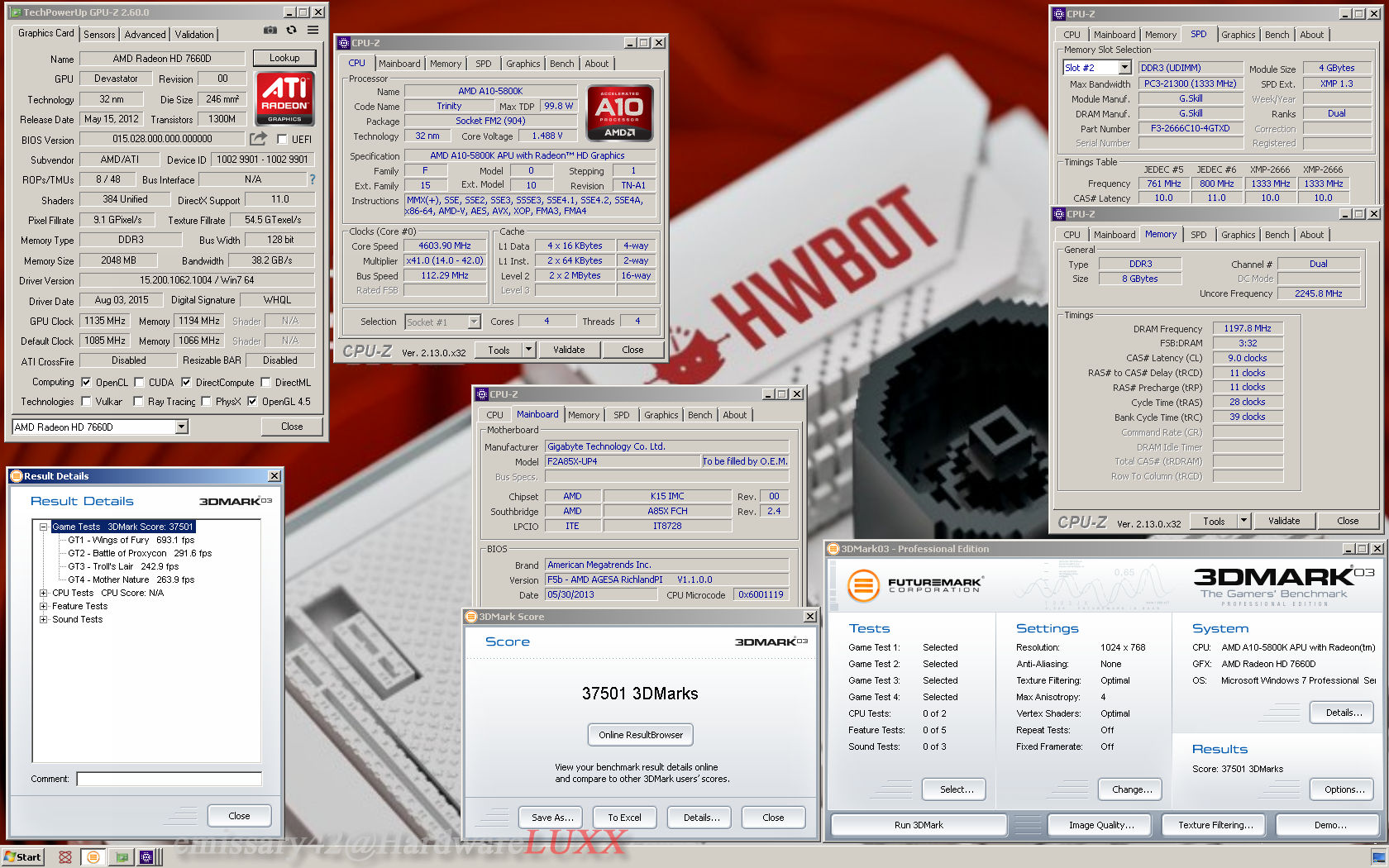
Task: Take a GPU-Z screenshot with camera icon
Action: pyautogui.click(x=270, y=30)
